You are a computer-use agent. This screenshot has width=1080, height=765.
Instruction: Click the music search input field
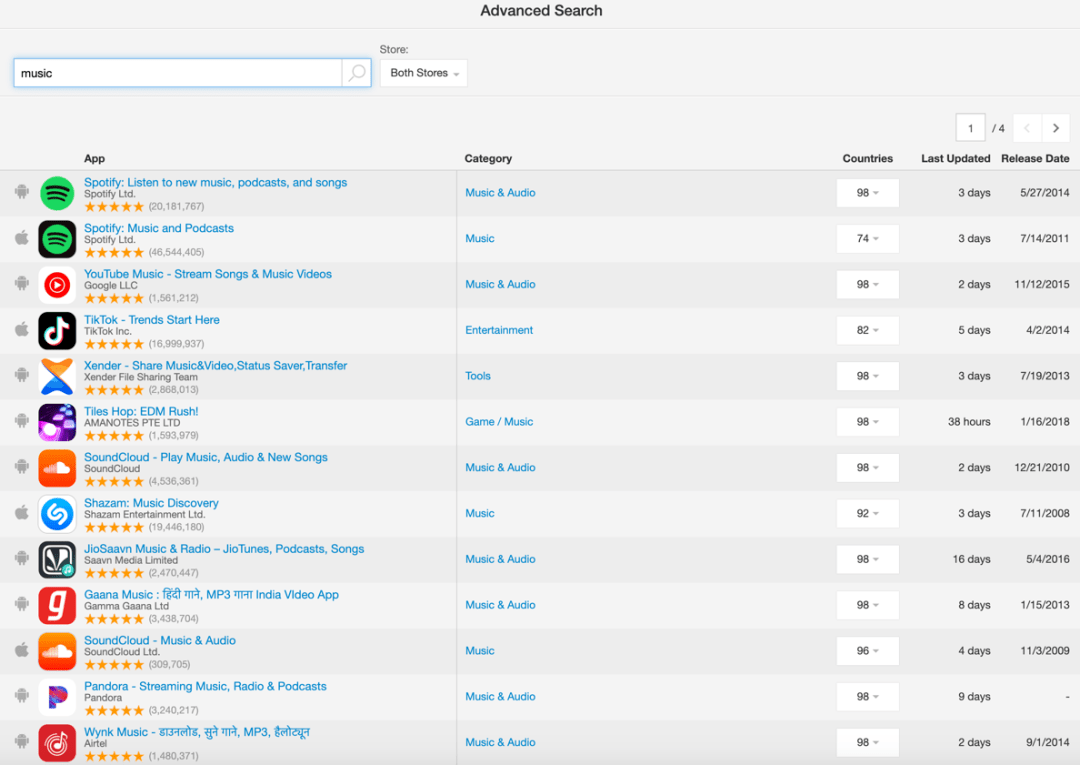click(x=178, y=73)
